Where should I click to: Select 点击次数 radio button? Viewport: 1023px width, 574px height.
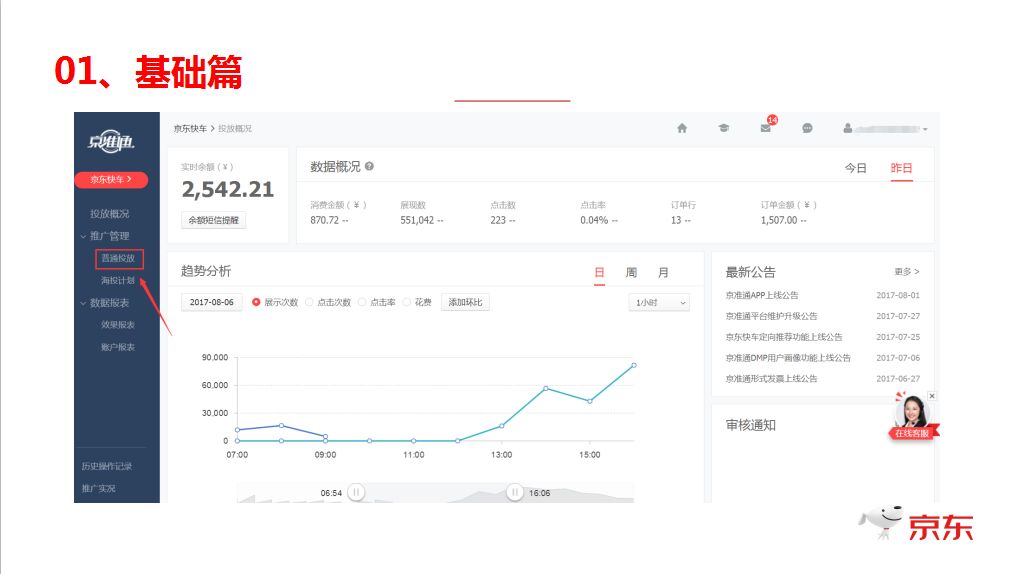click(309, 302)
